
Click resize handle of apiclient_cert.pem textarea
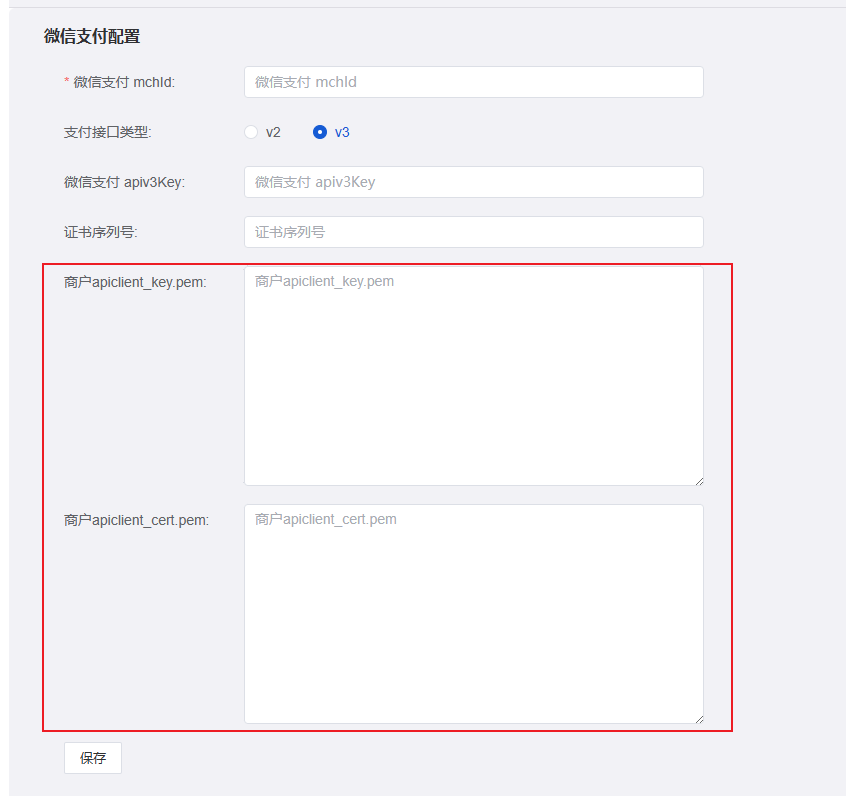[x=698, y=718]
